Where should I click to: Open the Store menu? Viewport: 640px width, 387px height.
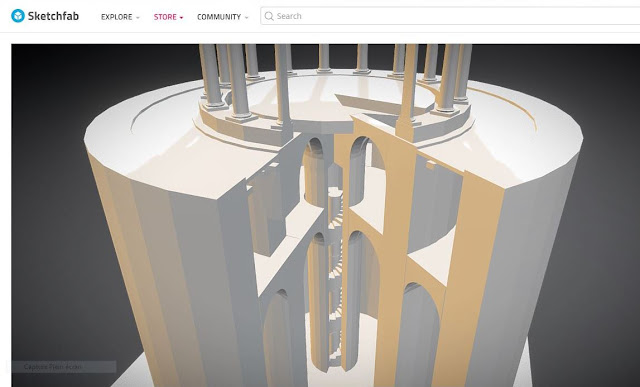[165, 17]
